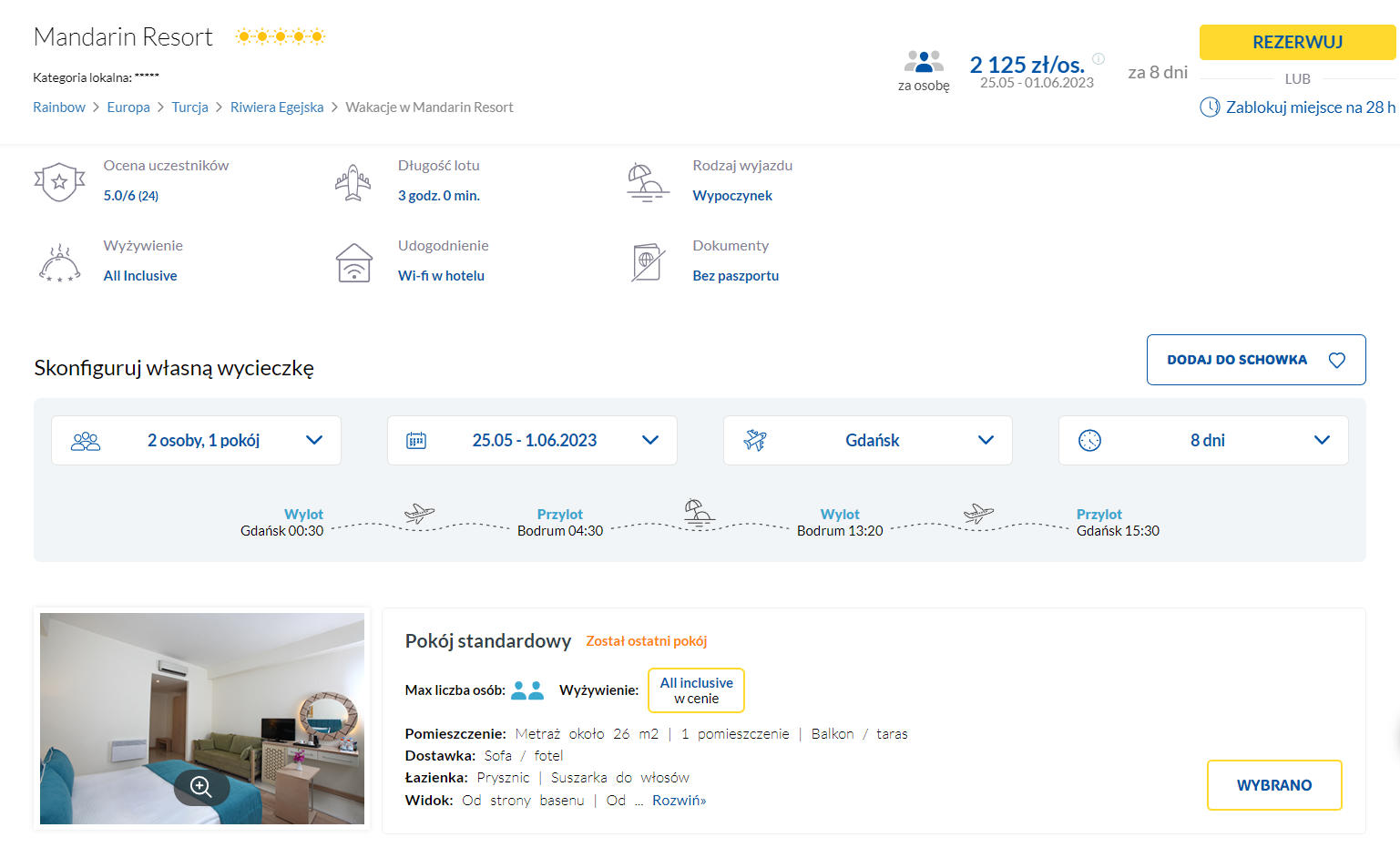Expand room description with Rozwiń link
Viewport: 1400px width, 848px height.
coord(679,801)
